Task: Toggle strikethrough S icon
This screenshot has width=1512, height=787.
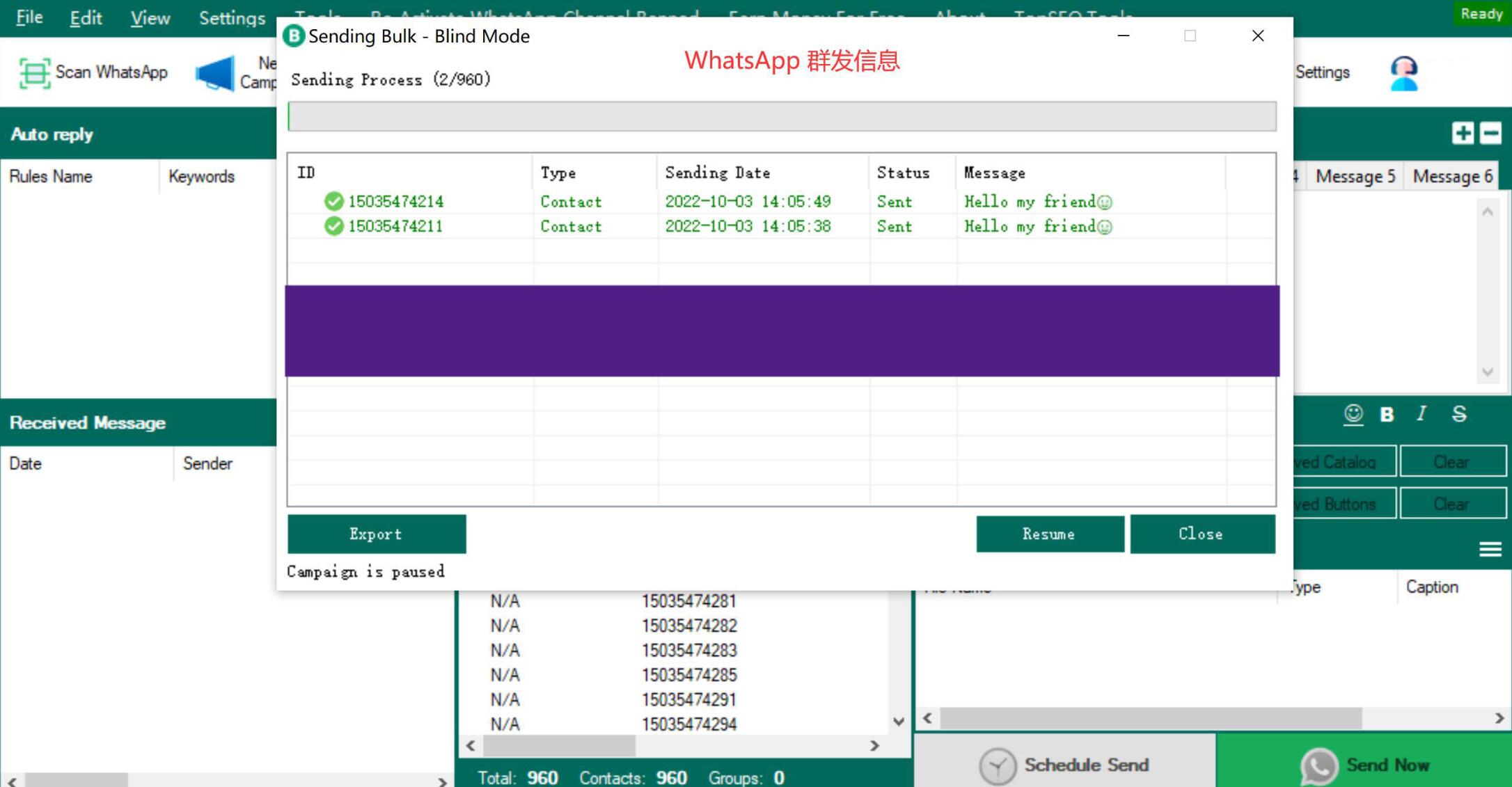Action: click(1459, 414)
